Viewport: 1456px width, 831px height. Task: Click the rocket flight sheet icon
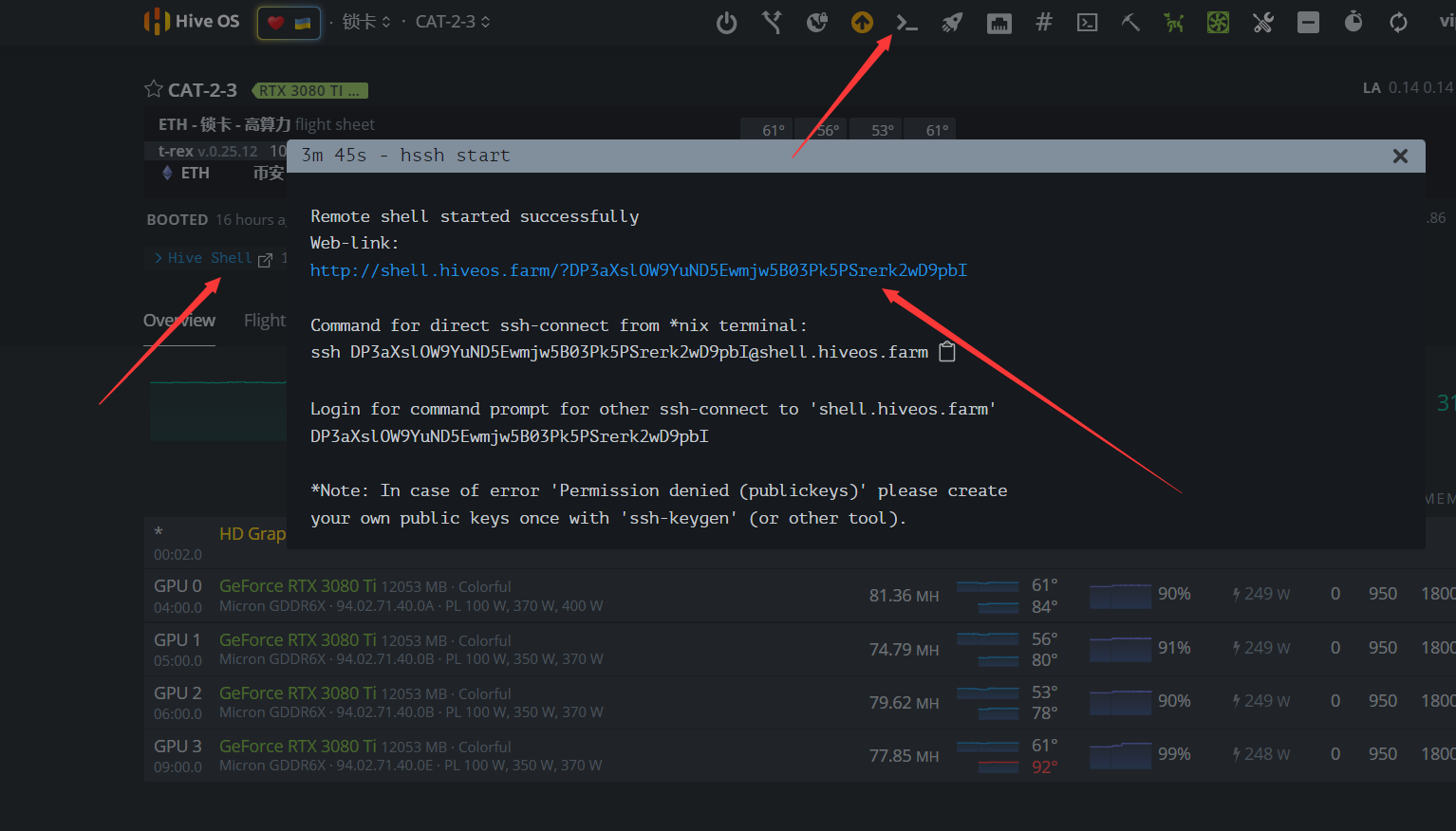952,22
